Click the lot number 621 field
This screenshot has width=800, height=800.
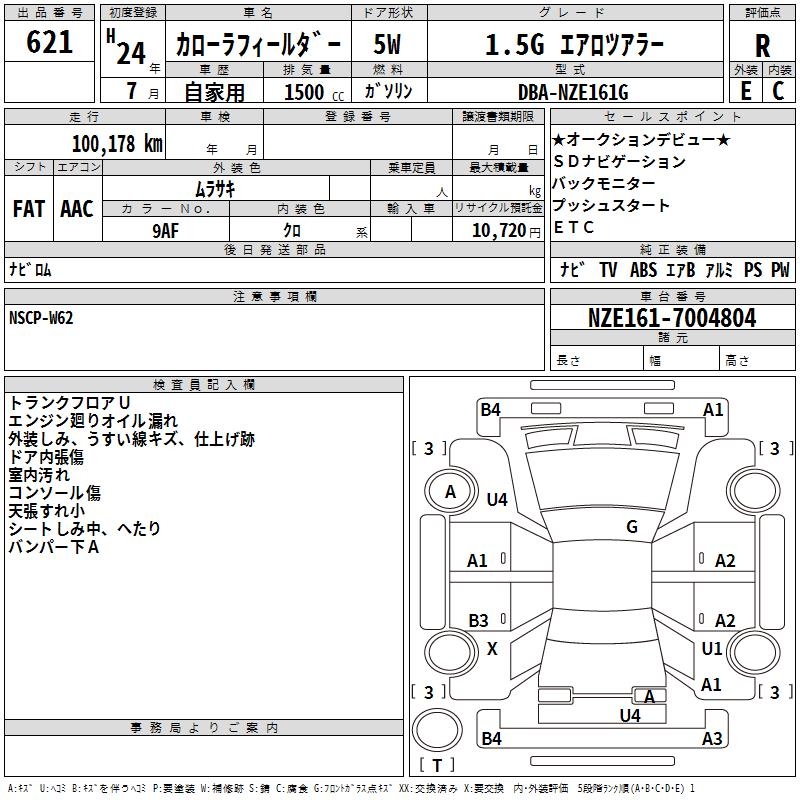click(49, 41)
